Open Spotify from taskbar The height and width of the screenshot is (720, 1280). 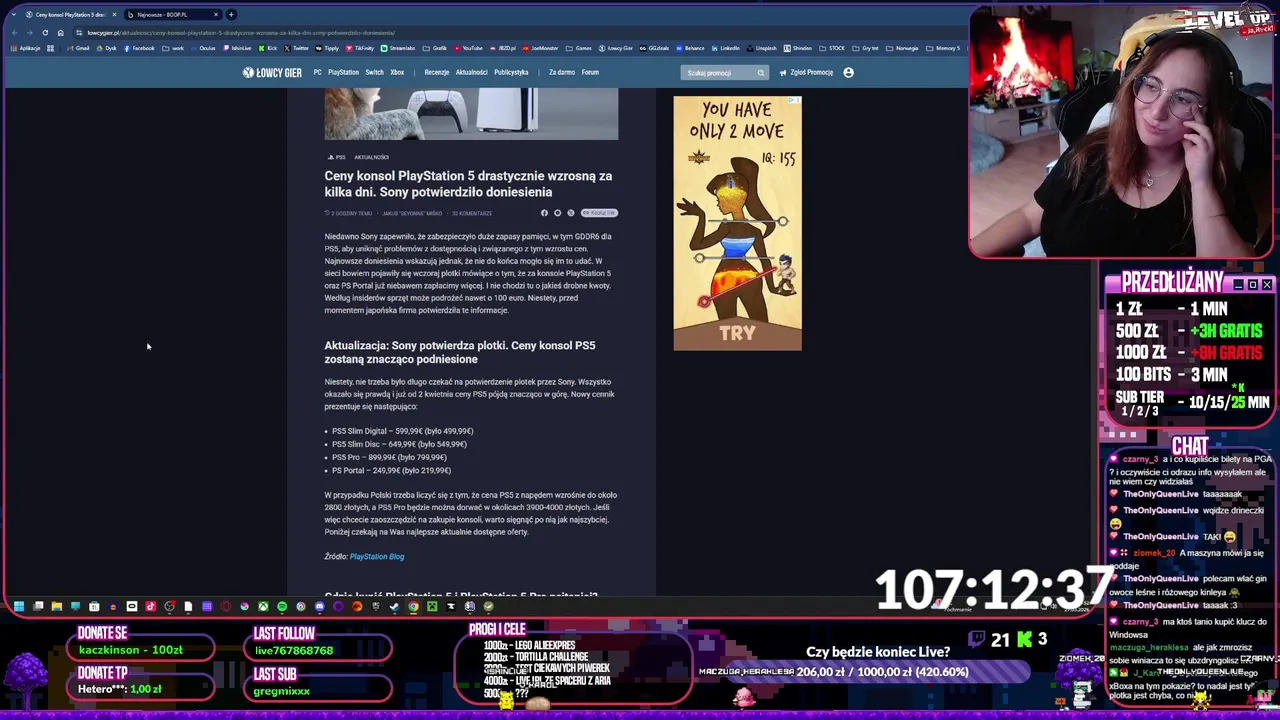(x=282, y=606)
